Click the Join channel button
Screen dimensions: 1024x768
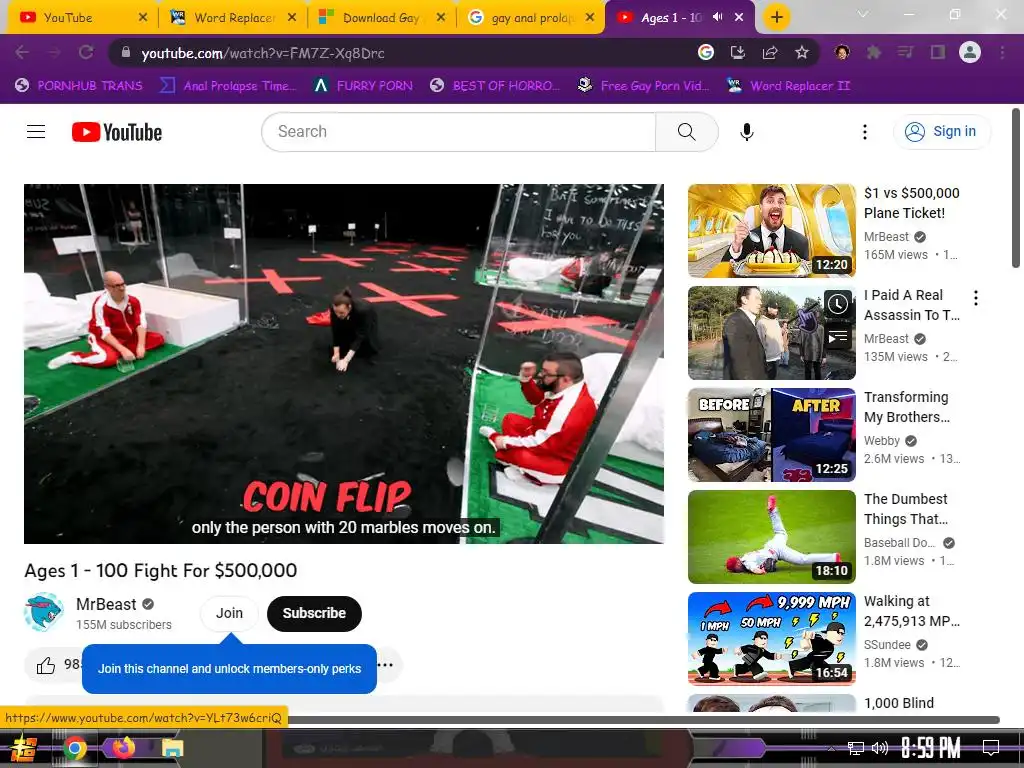(229, 613)
